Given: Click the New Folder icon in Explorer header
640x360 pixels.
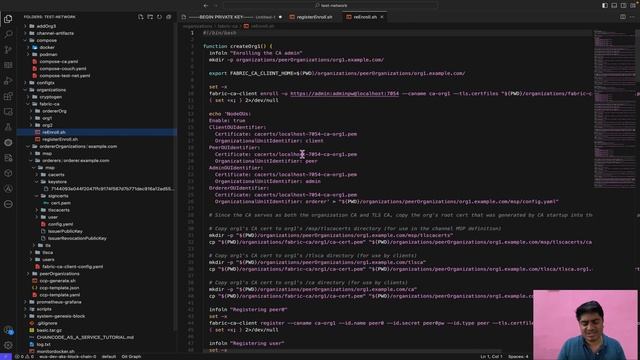Looking at the screenshot, I should point(150,17).
